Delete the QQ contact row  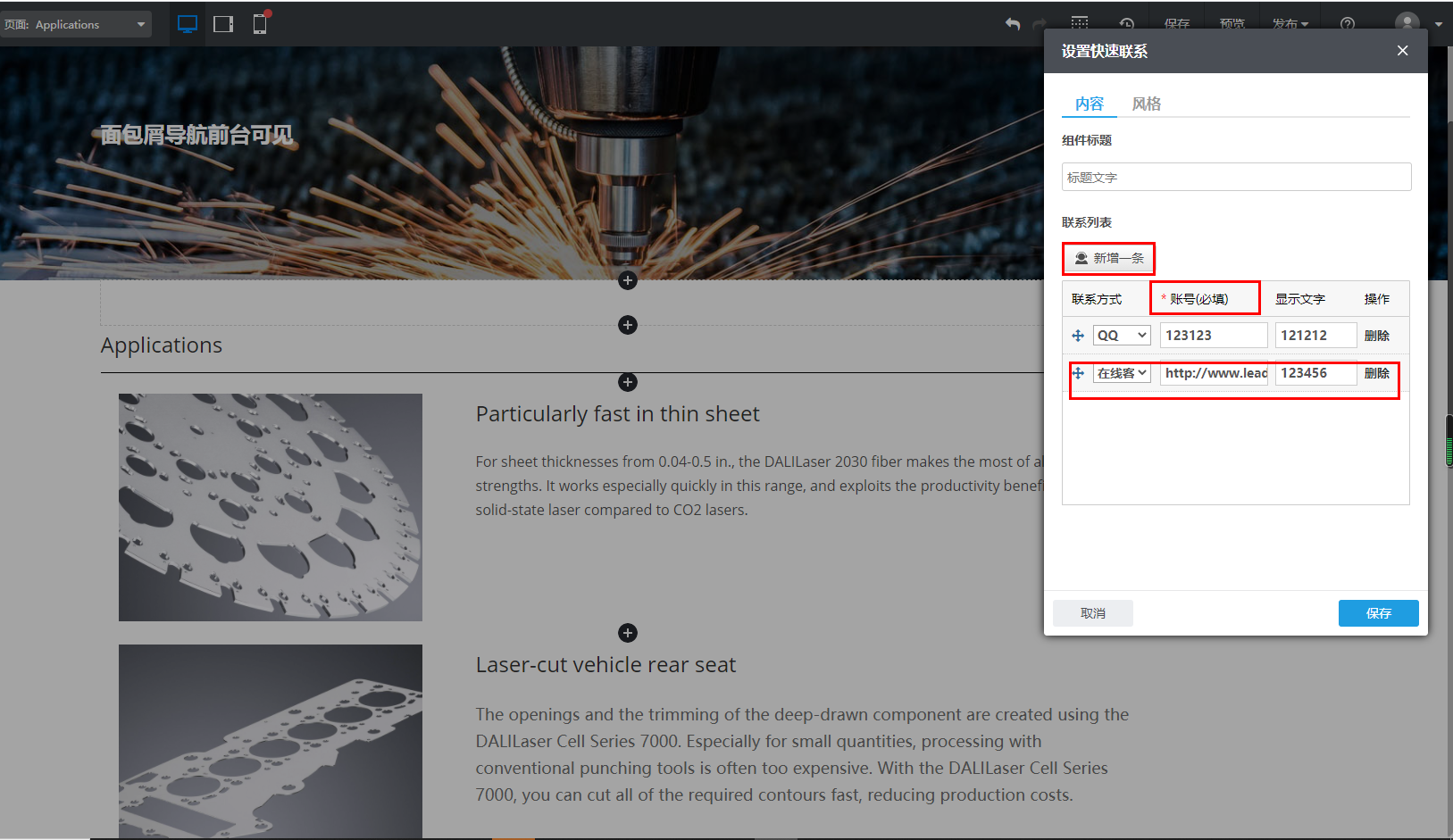click(1376, 336)
